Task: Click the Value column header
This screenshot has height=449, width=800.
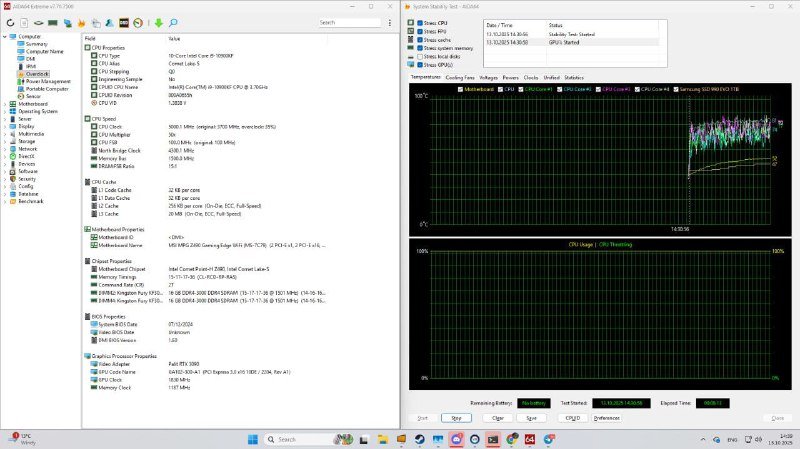Action: 174,39
